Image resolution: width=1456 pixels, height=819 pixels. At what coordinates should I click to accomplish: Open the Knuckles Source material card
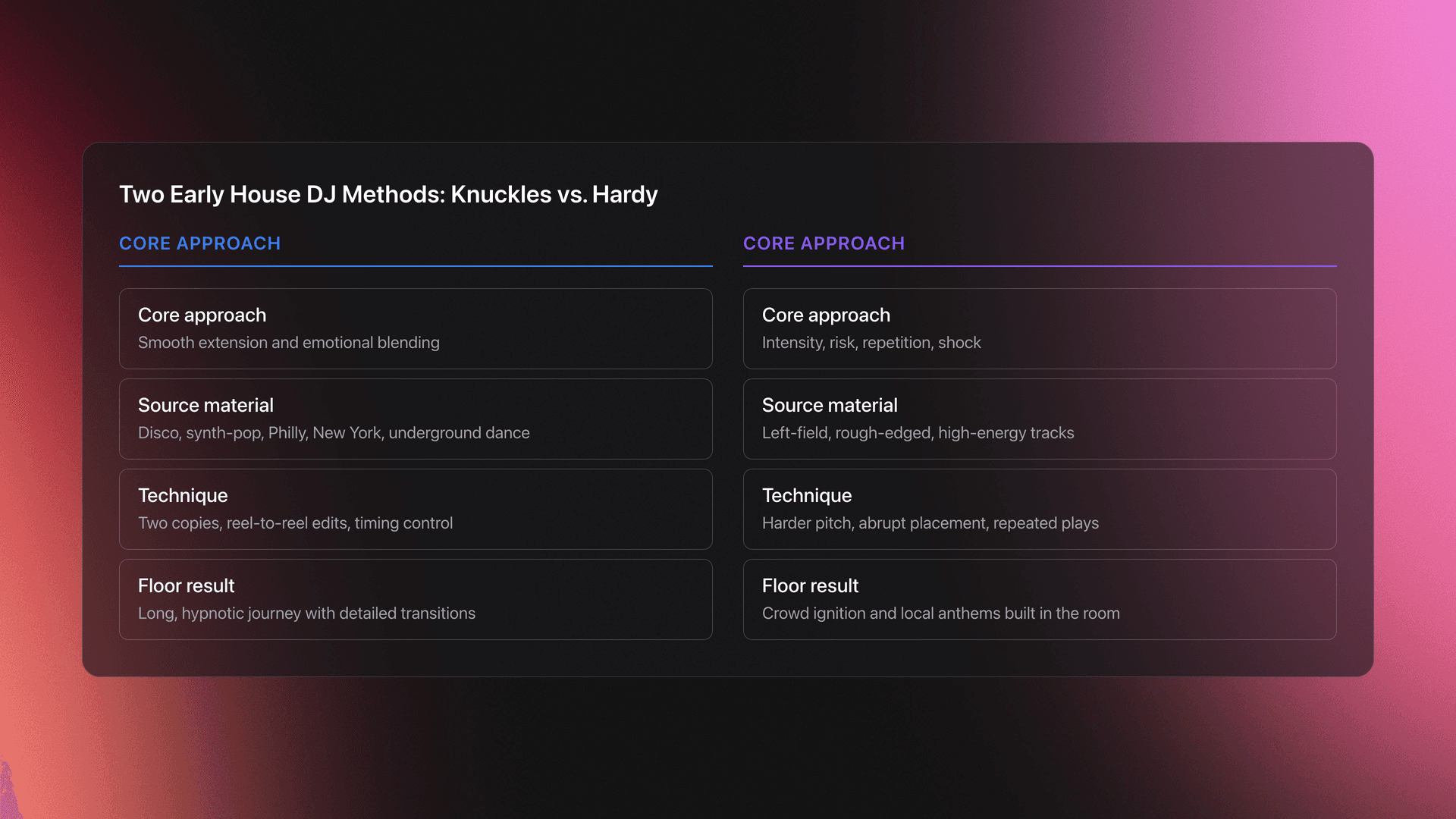tap(416, 419)
